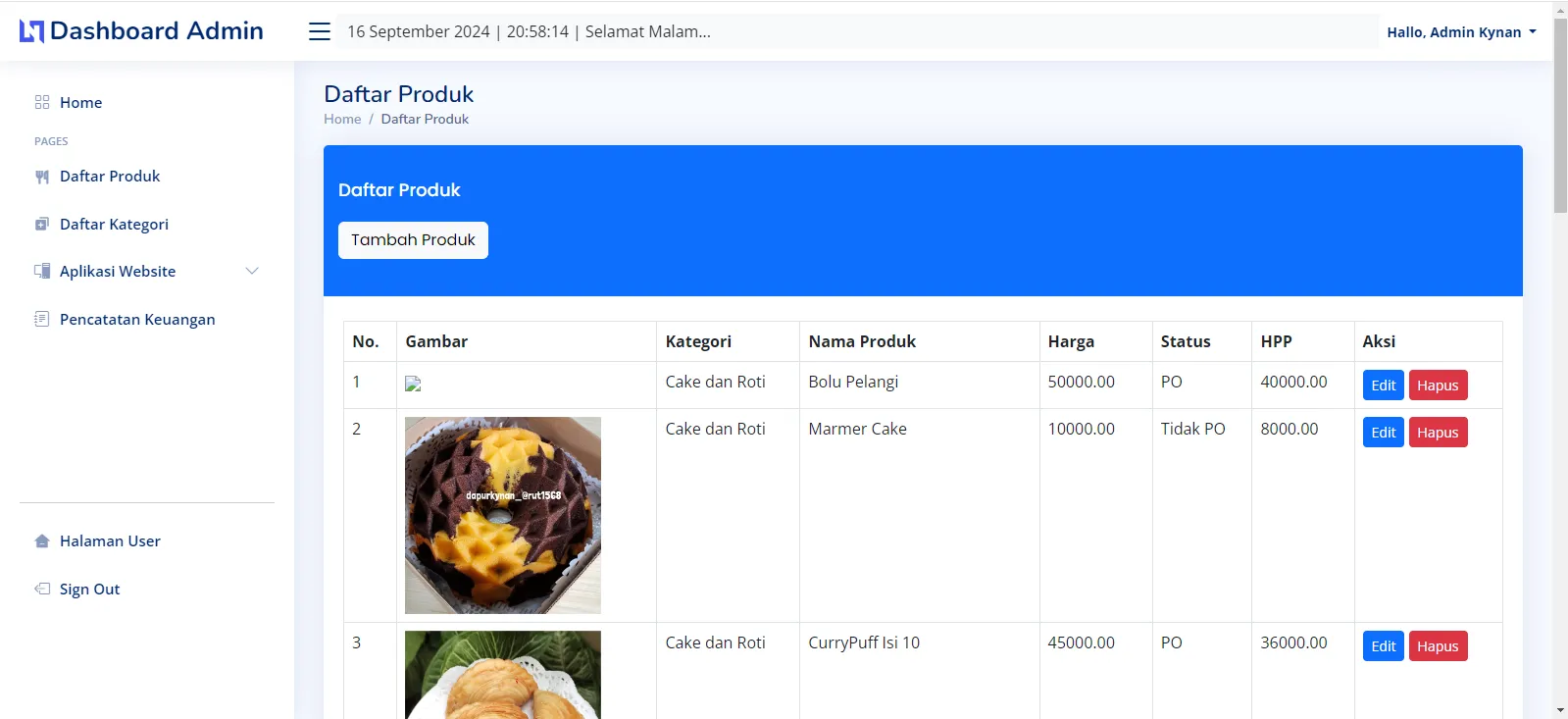Expand the Aplikasi Website chevron

[252, 272]
